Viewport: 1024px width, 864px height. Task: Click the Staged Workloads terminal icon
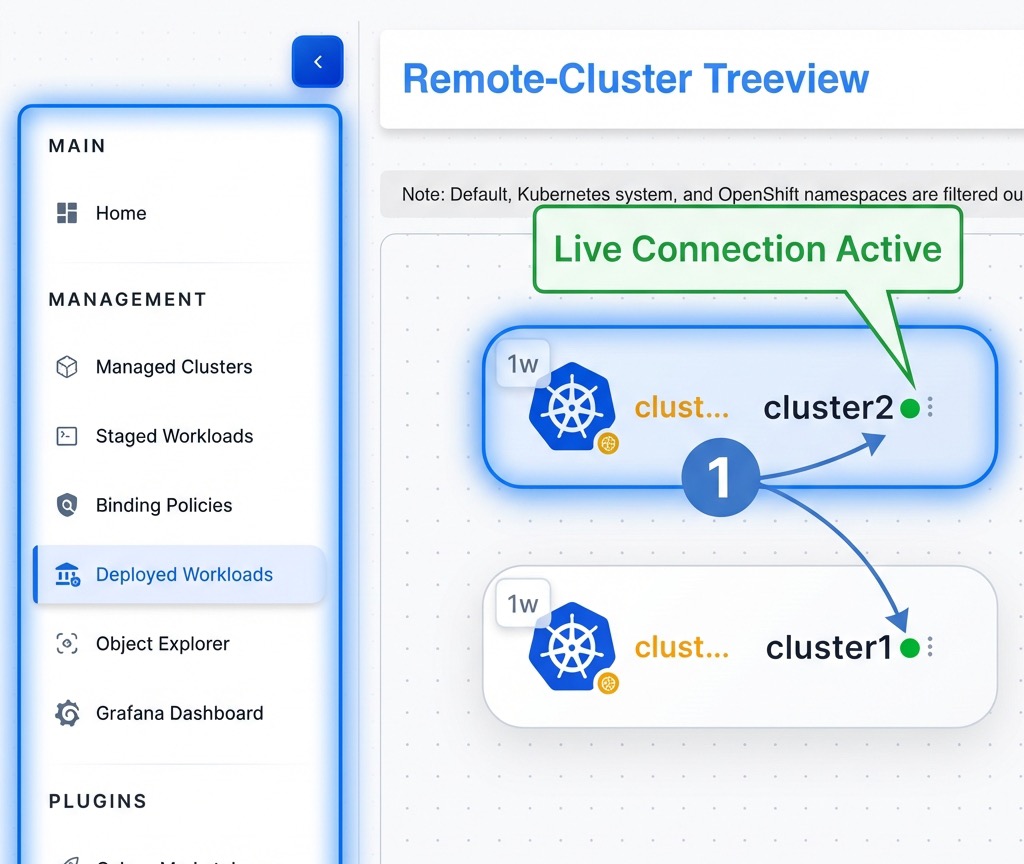67,436
